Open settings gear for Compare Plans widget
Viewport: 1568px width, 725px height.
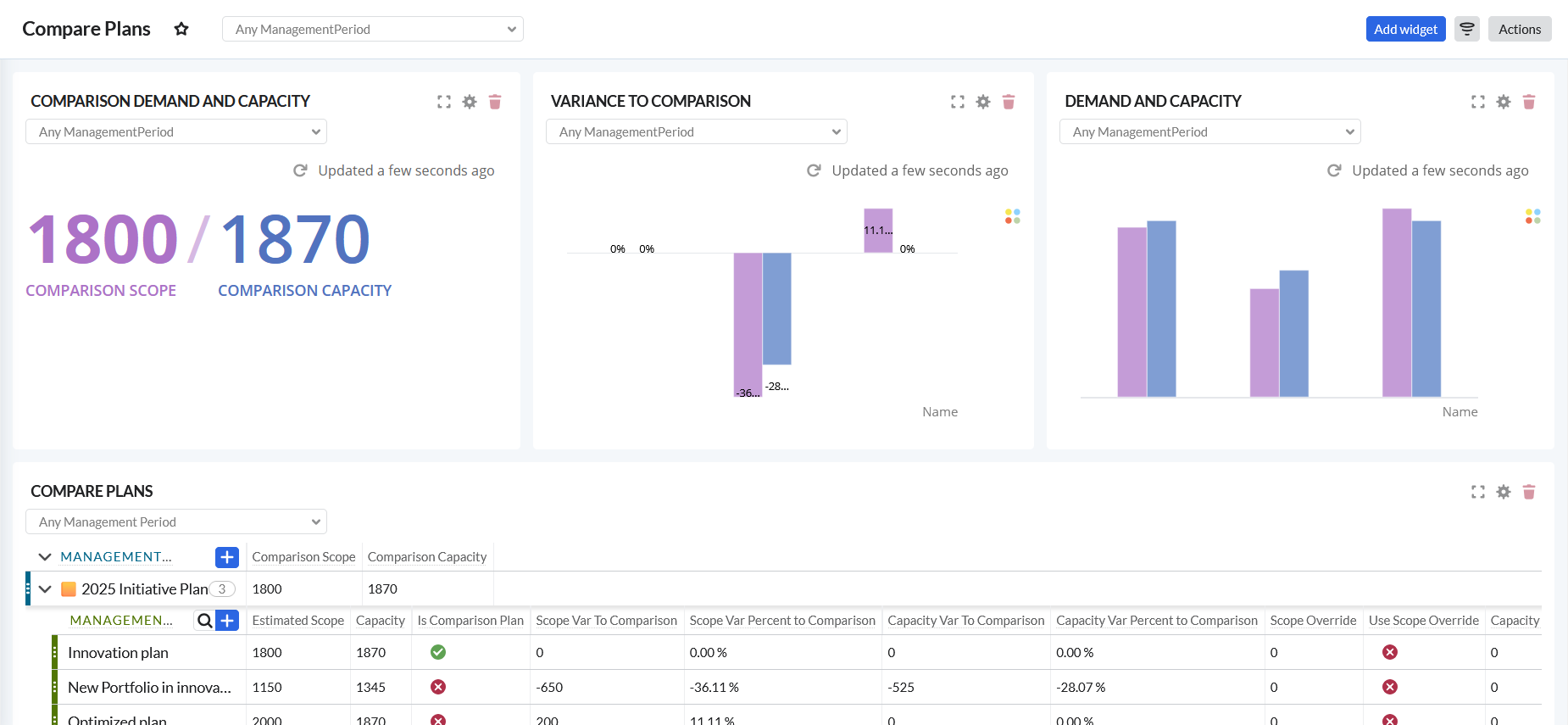click(1504, 492)
